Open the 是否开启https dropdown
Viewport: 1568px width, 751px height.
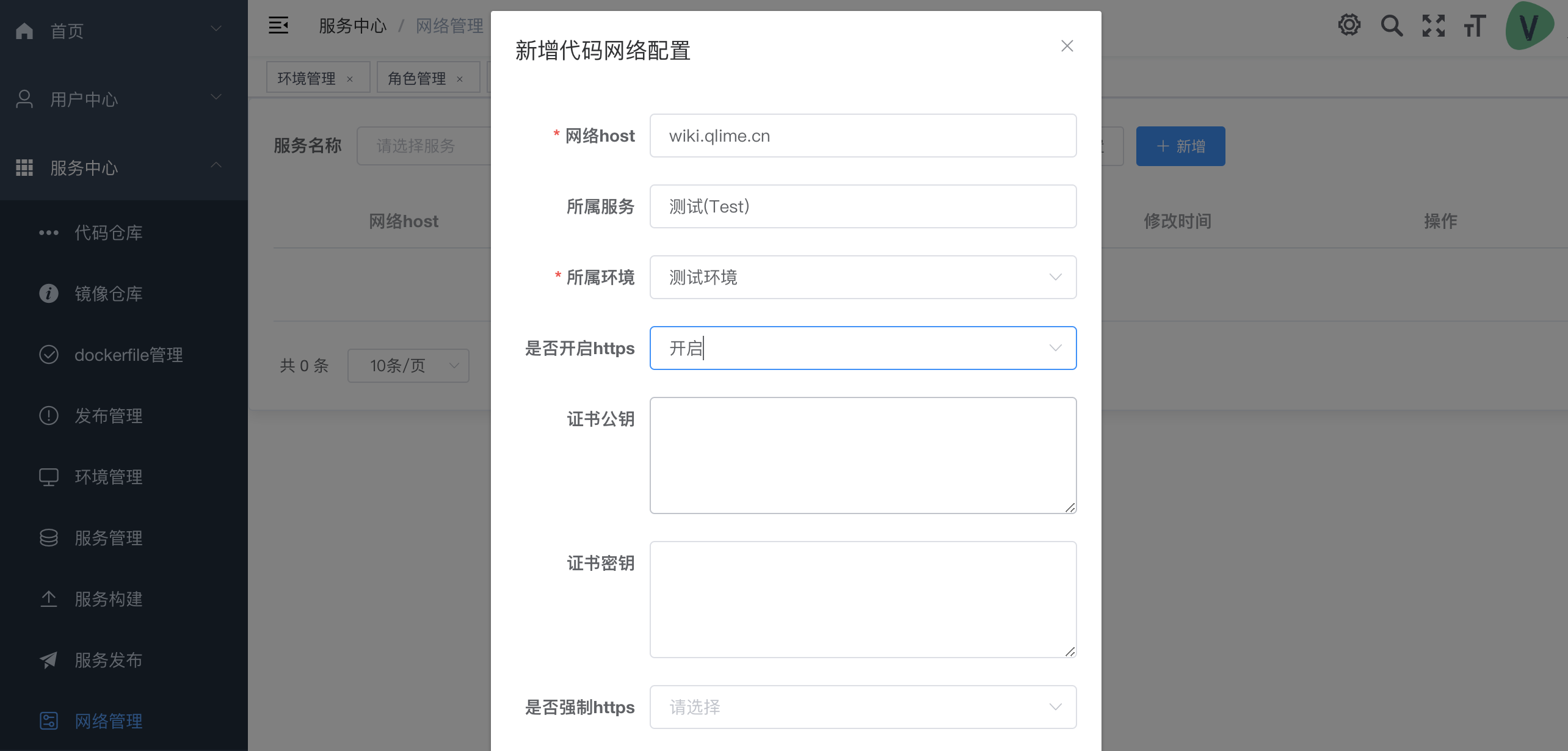pos(862,348)
